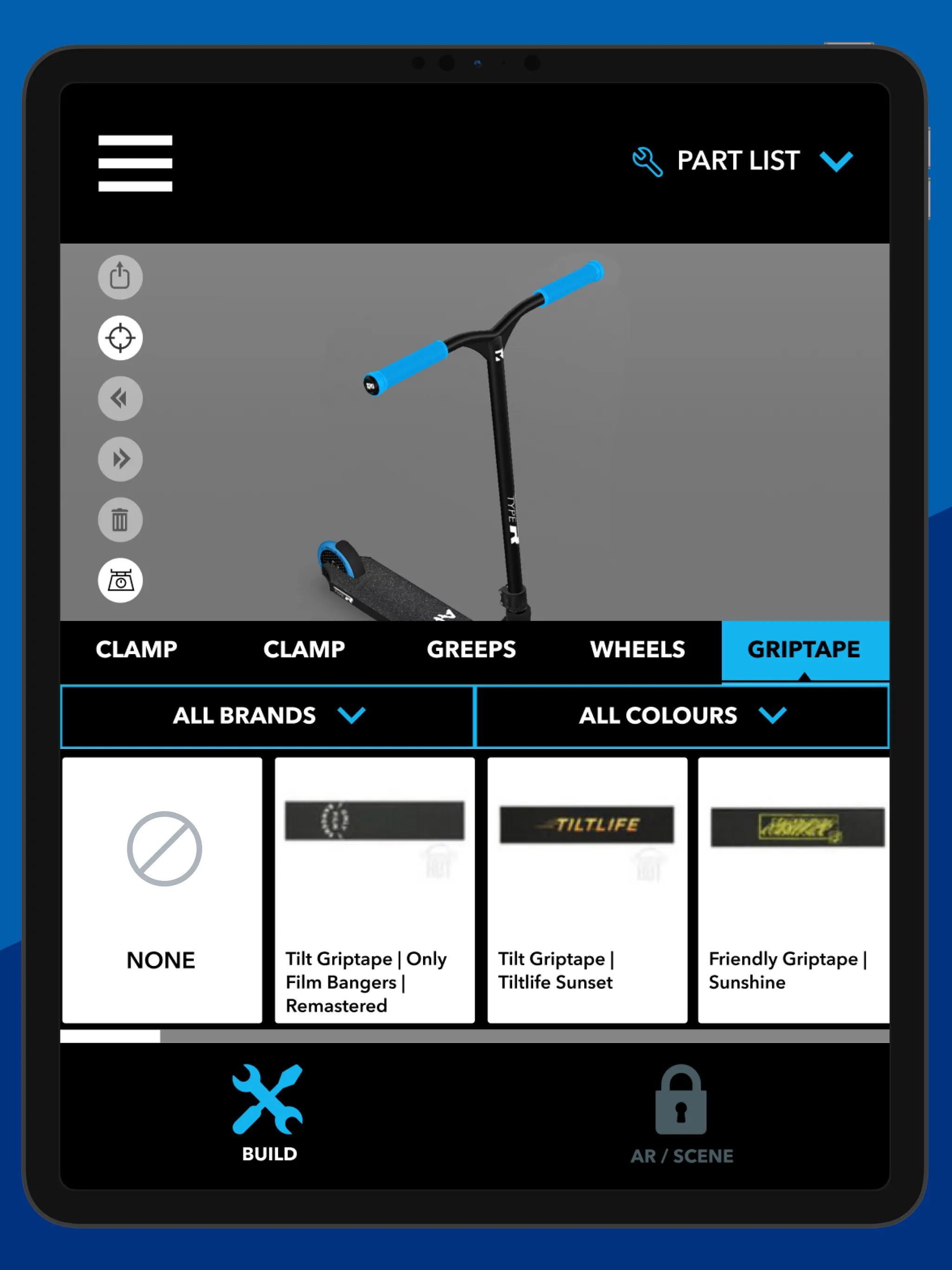Click the center/focus target icon

tap(122, 338)
